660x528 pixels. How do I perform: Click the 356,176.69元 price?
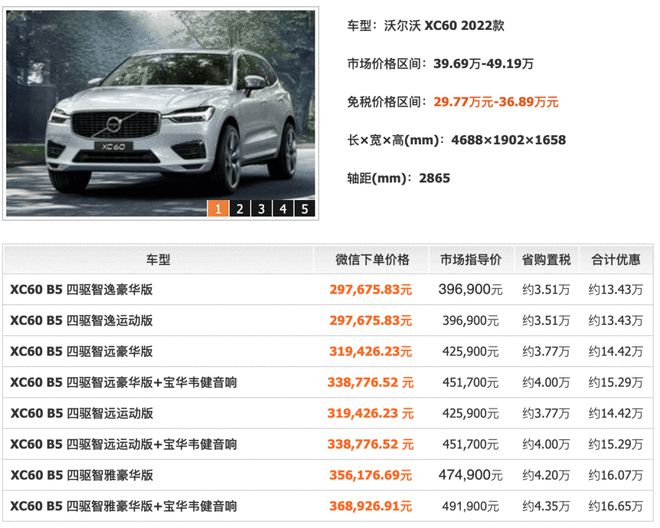tap(370, 475)
